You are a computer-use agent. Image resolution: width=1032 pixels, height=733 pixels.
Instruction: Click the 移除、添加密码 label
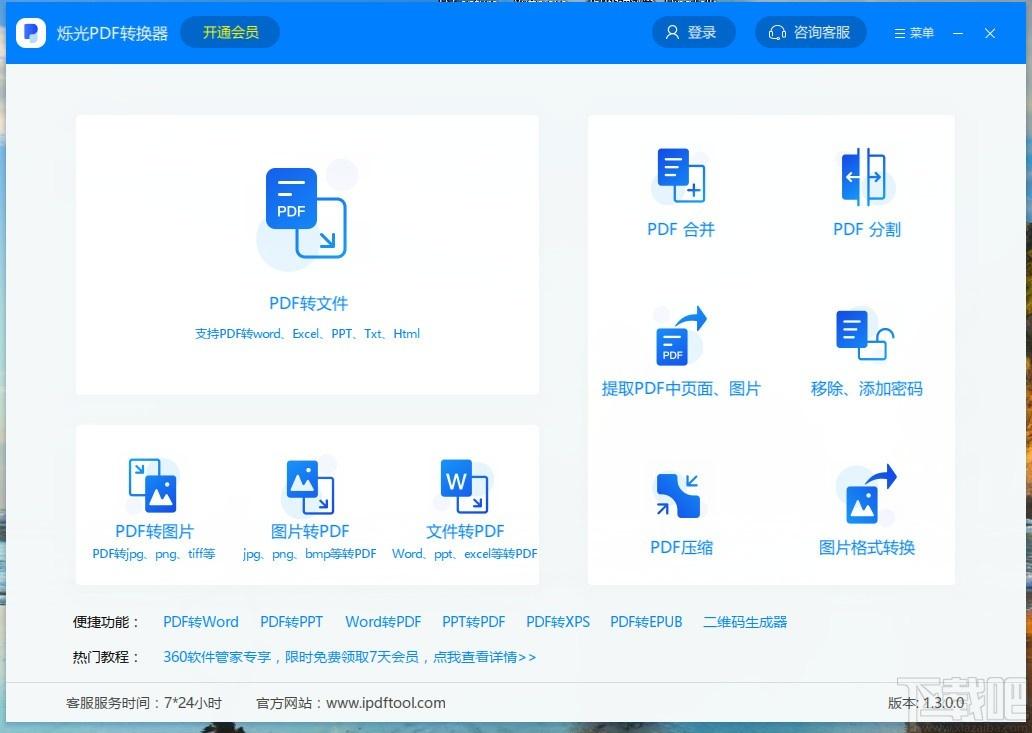click(x=866, y=388)
